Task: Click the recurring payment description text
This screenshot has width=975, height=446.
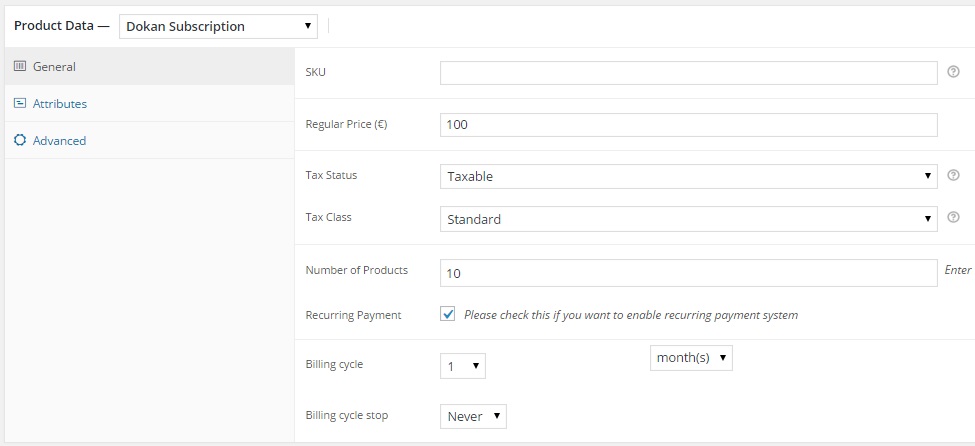Action: tap(631, 315)
